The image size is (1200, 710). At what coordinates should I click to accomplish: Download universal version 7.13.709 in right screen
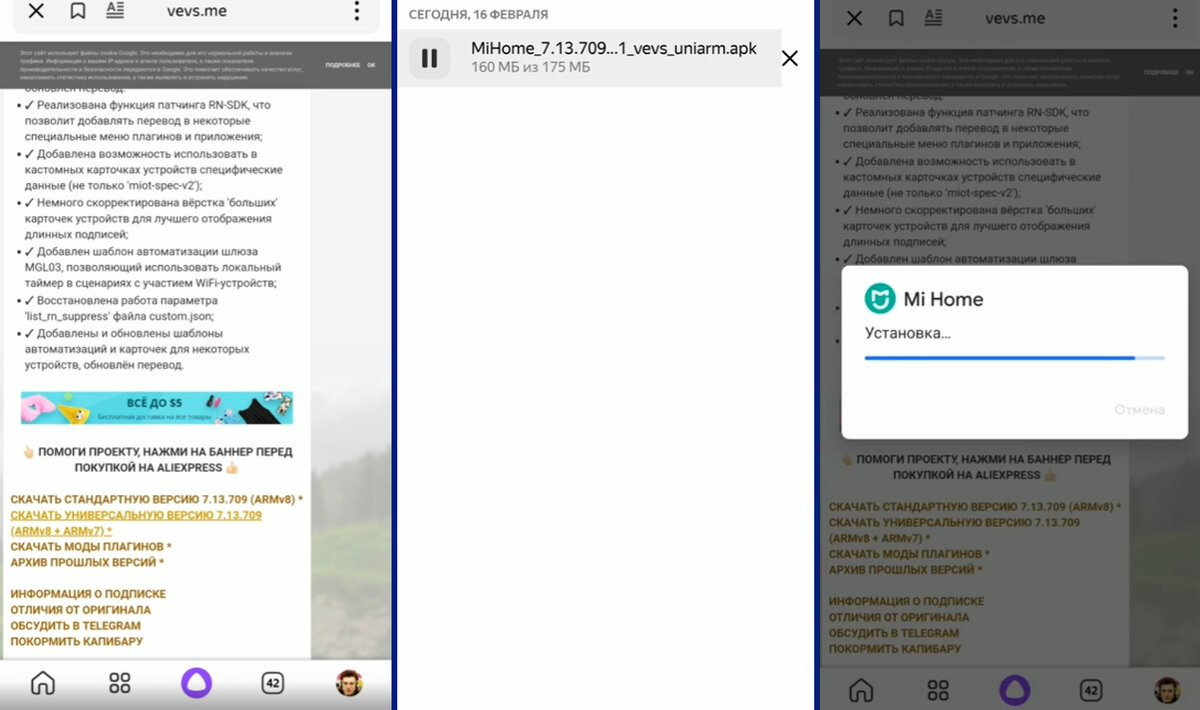954,530
